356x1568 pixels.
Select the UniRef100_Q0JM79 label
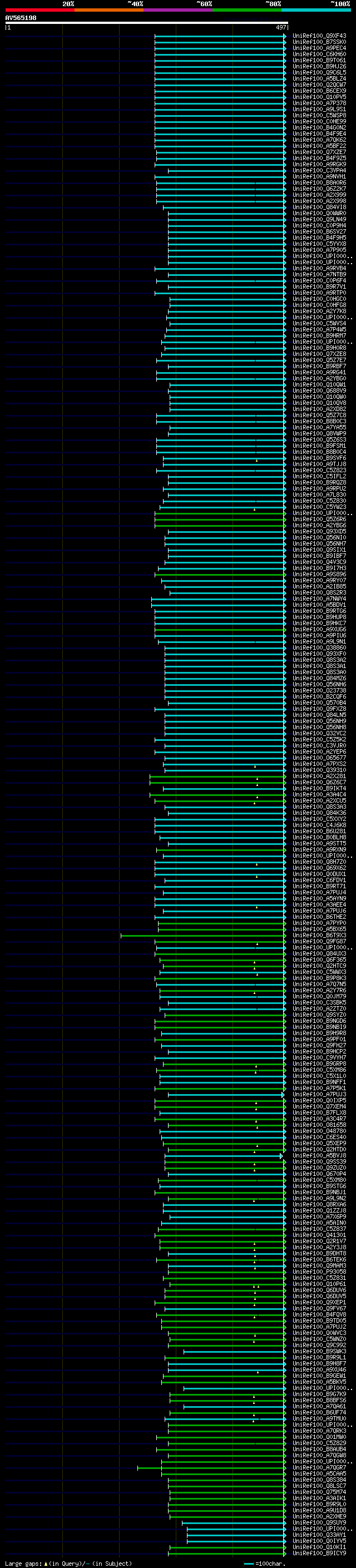tap(319, 996)
